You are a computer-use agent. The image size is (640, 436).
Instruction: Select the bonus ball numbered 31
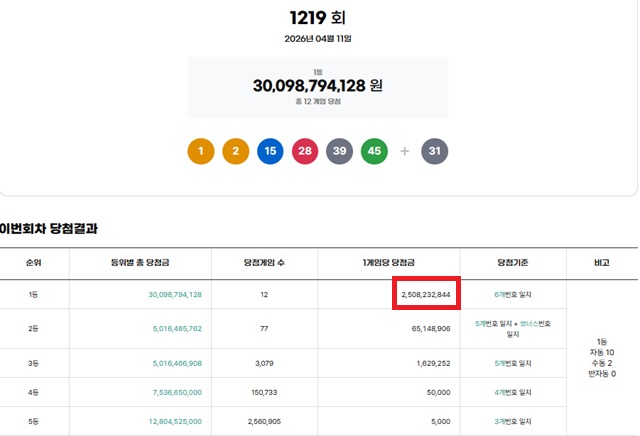[x=435, y=151]
